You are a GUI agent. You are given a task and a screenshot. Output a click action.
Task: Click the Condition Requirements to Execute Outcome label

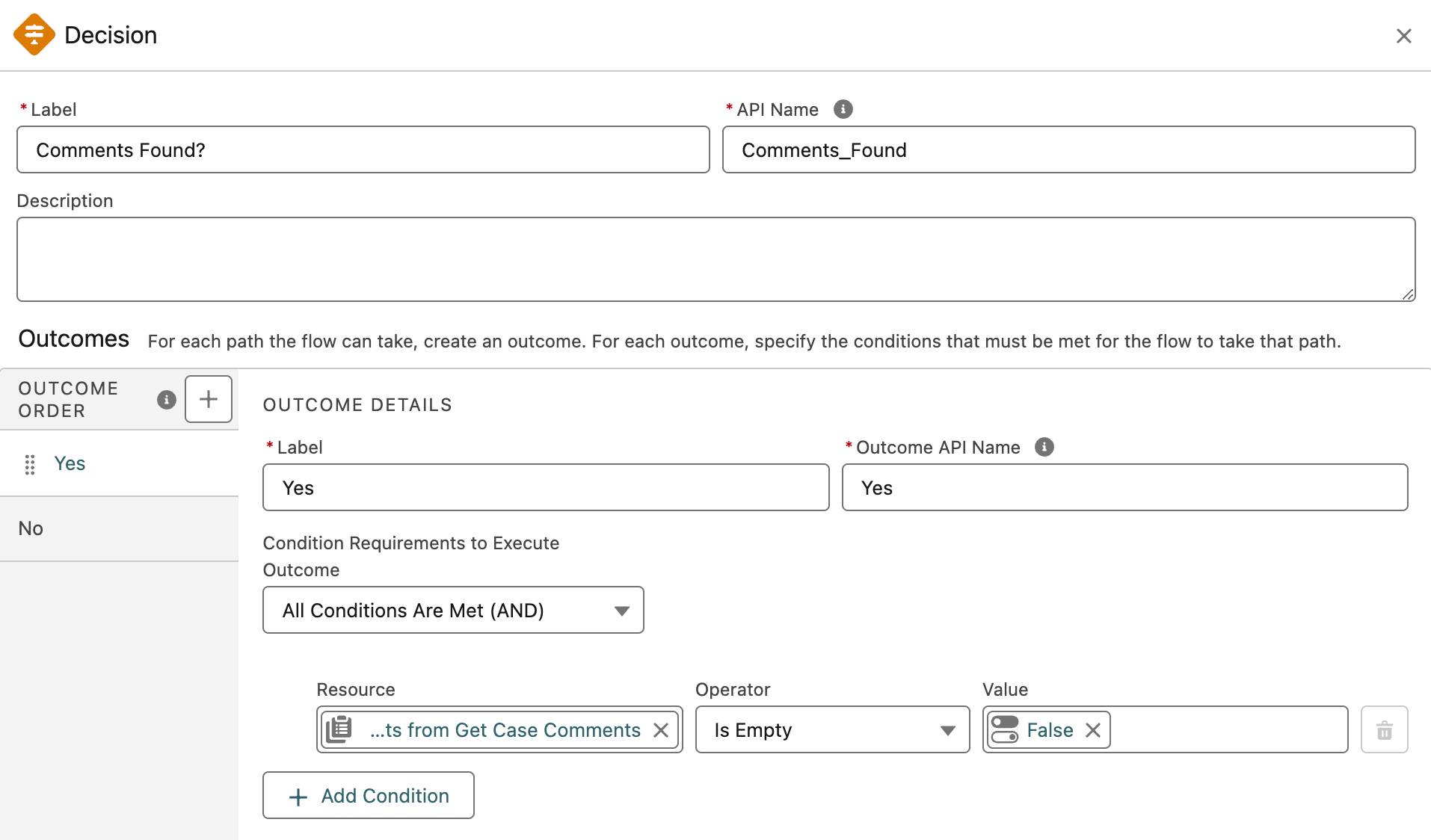pos(411,557)
